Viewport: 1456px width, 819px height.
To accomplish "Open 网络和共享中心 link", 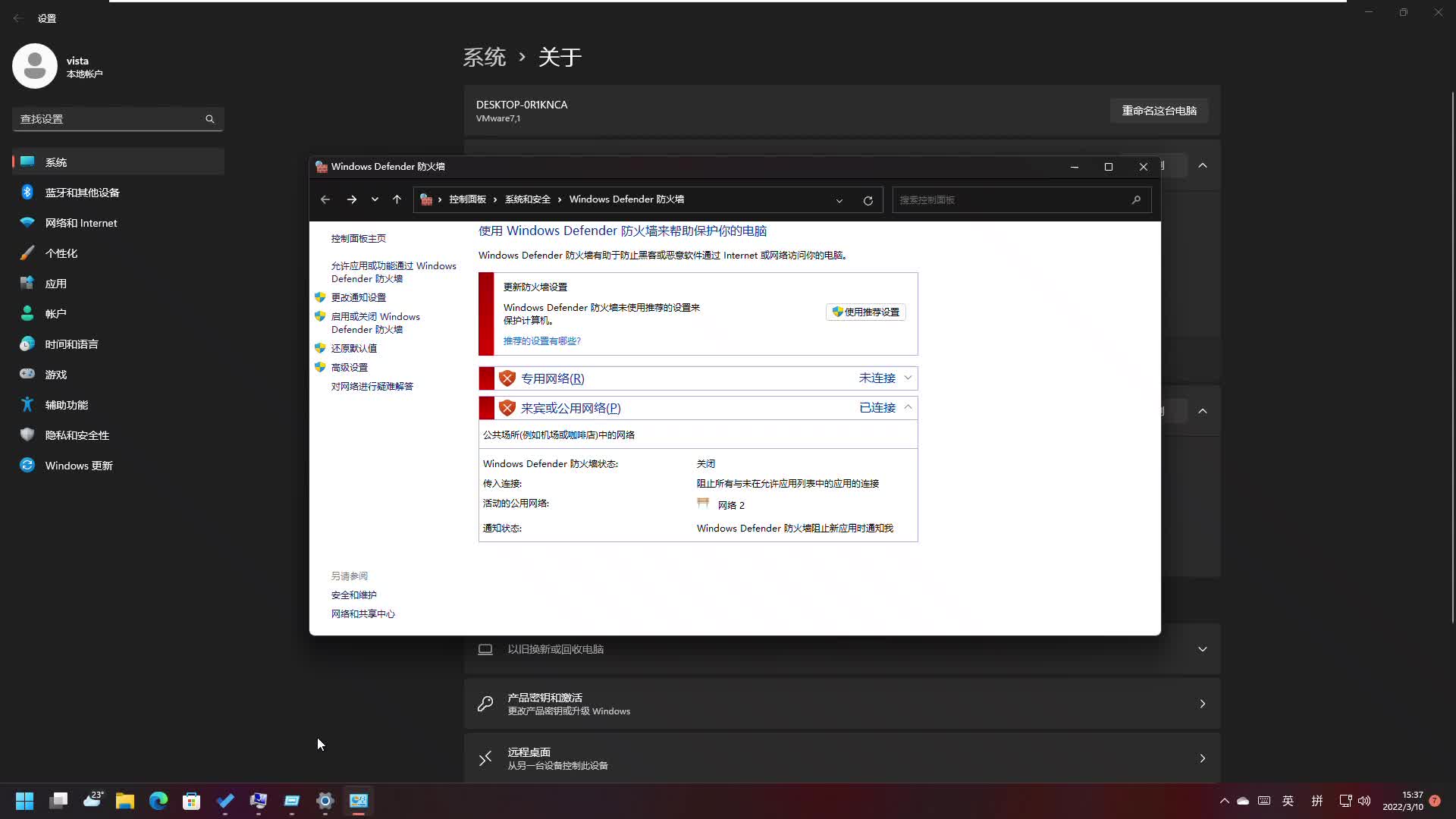I will [363, 614].
